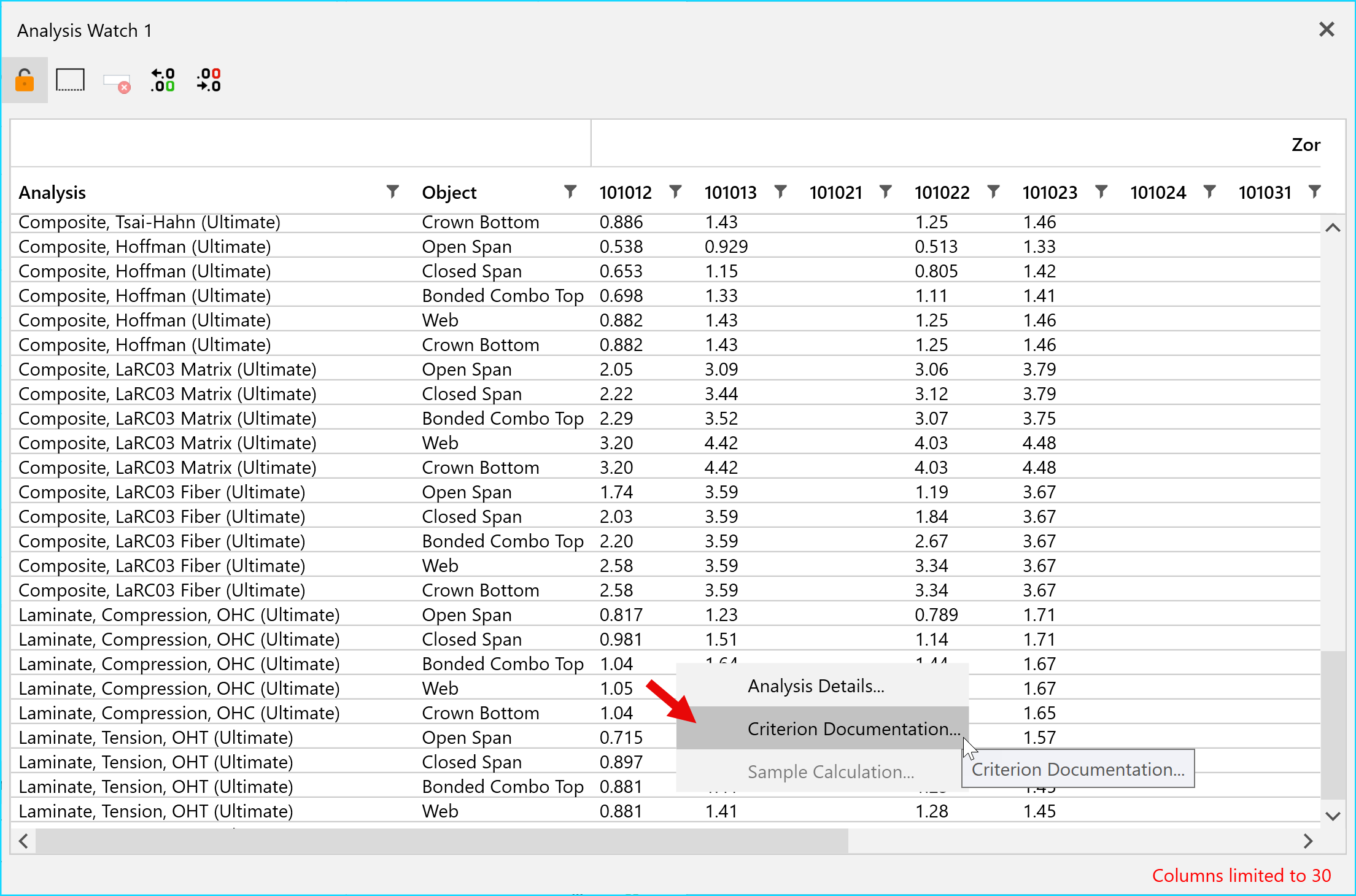Click the horizontal scrollbar thumb
This screenshot has width=1356, height=896.
442,841
